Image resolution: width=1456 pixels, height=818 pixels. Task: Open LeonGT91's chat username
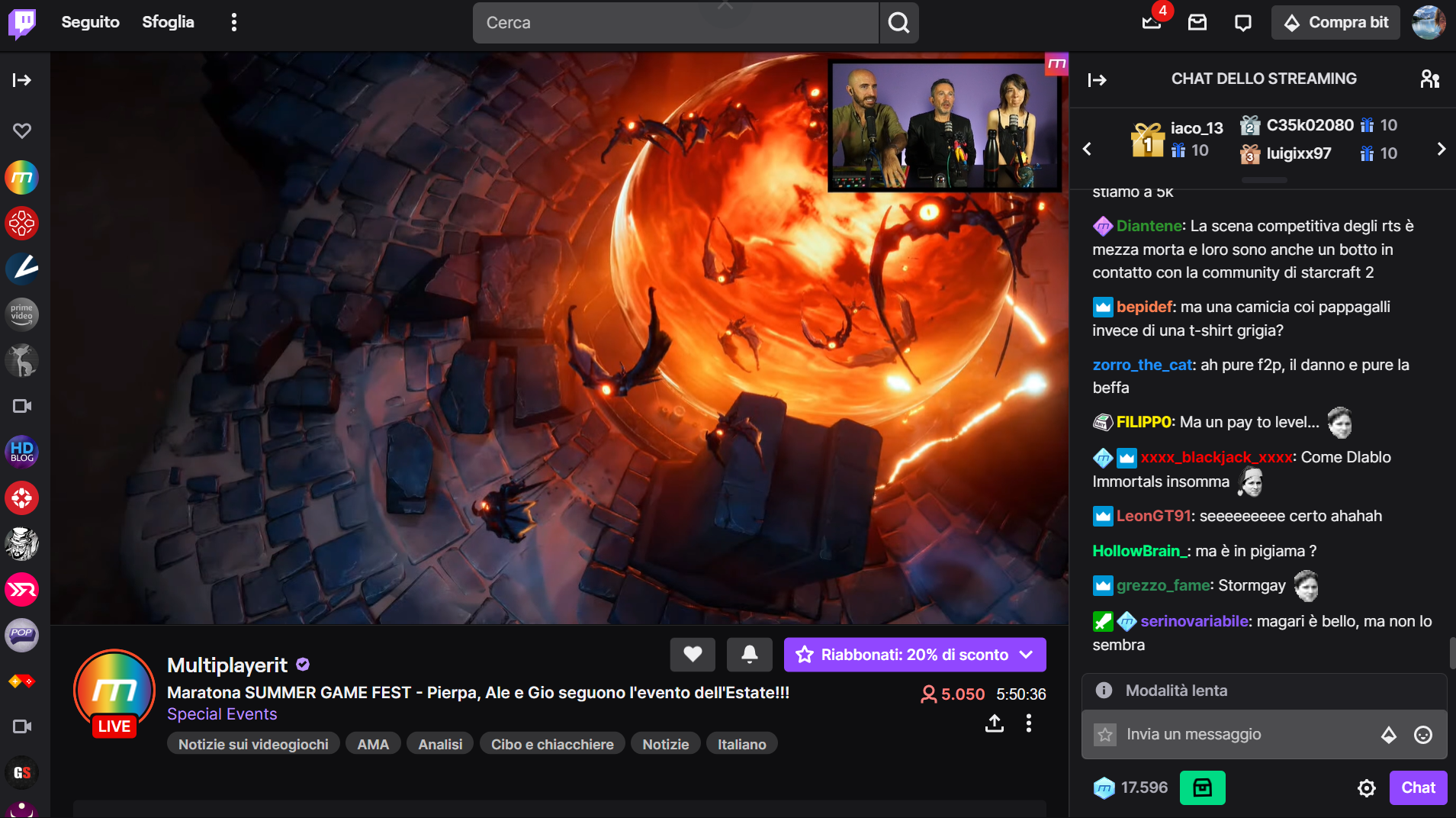tap(1153, 516)
